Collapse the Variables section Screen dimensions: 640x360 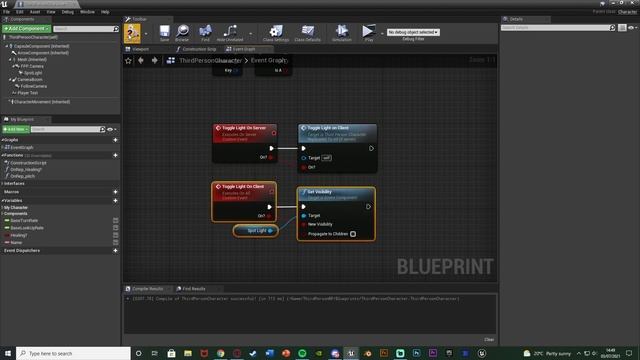click(x=2, y=200)
